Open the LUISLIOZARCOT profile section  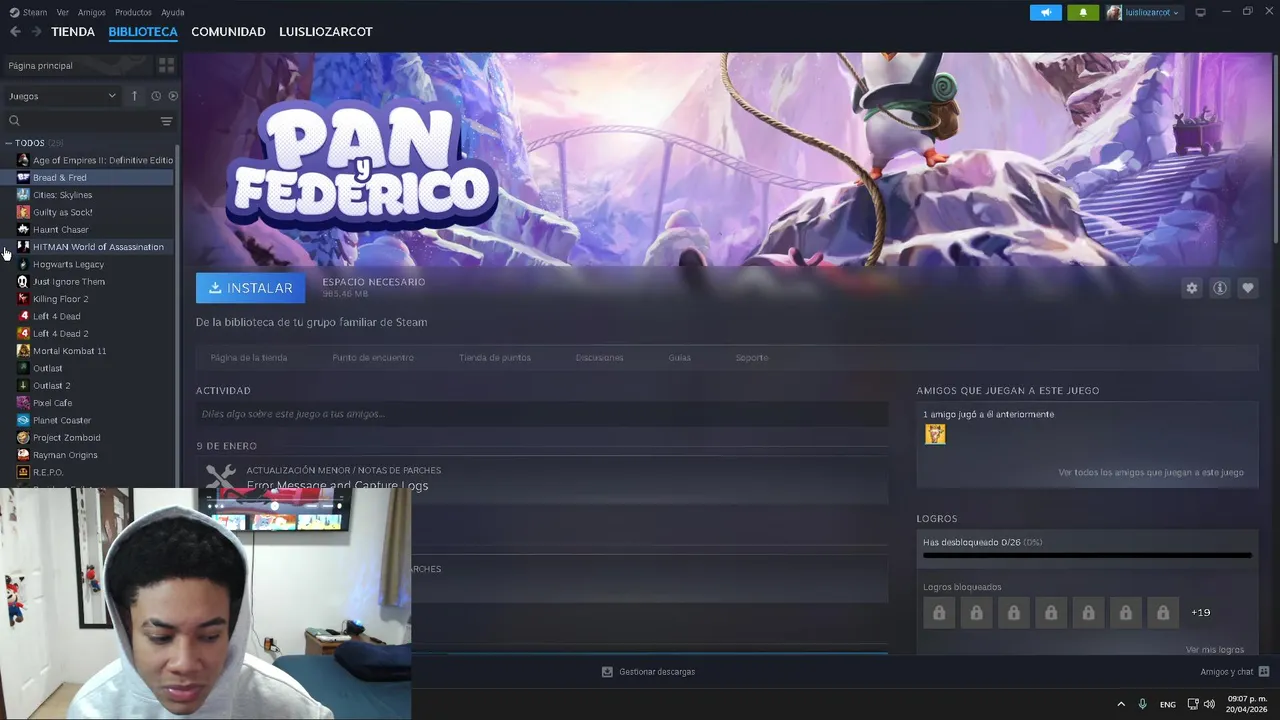point(326,32)
